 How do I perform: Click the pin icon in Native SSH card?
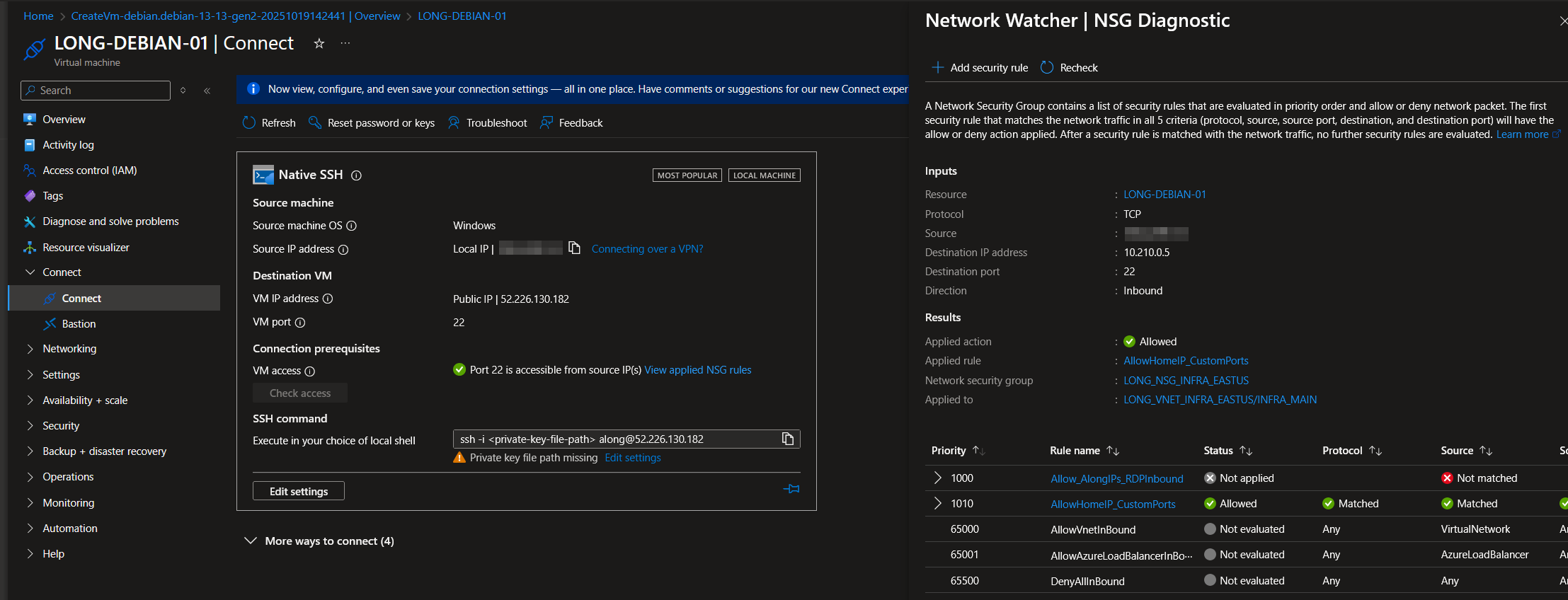[x=791, y=489]
